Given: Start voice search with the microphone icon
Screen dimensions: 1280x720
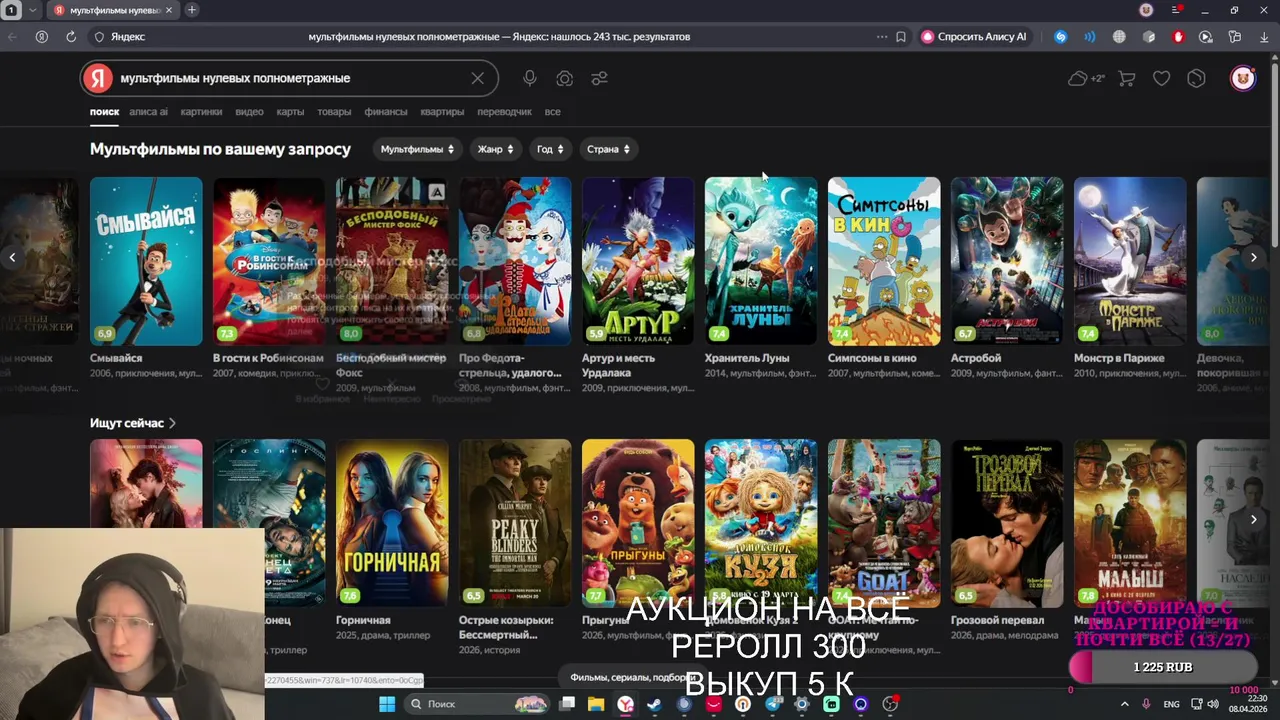Looking at the screenshot, I should [x=530, y=78].
